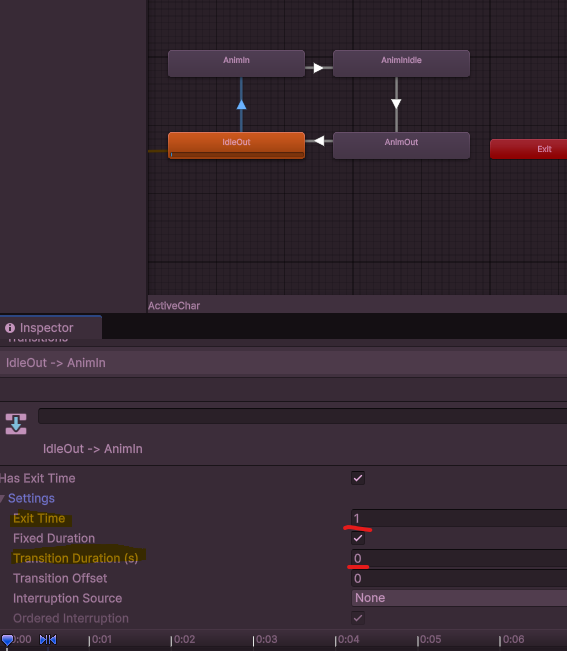Viewport: 567px width, 651px height.
Task: Toggle the Fixed Duration checkbox
Action: click(358, 538)
